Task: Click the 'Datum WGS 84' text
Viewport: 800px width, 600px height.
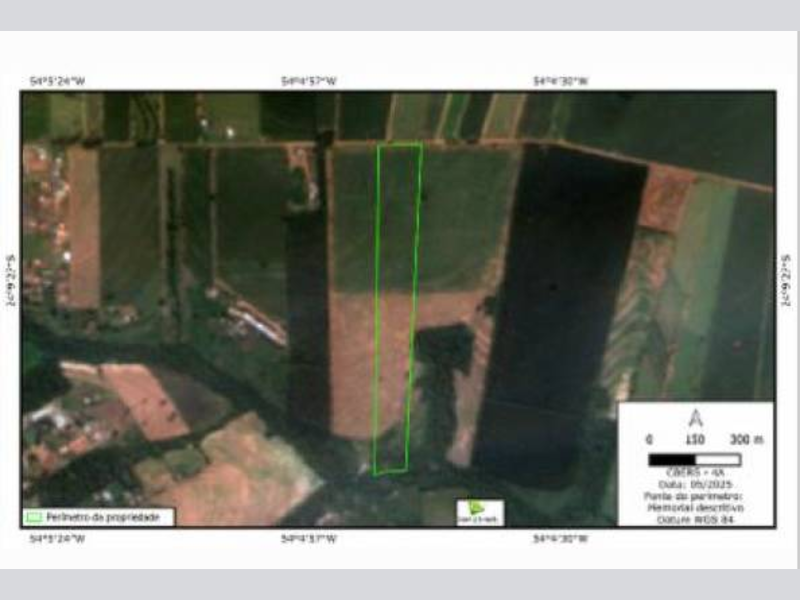Action: (695, 519)
